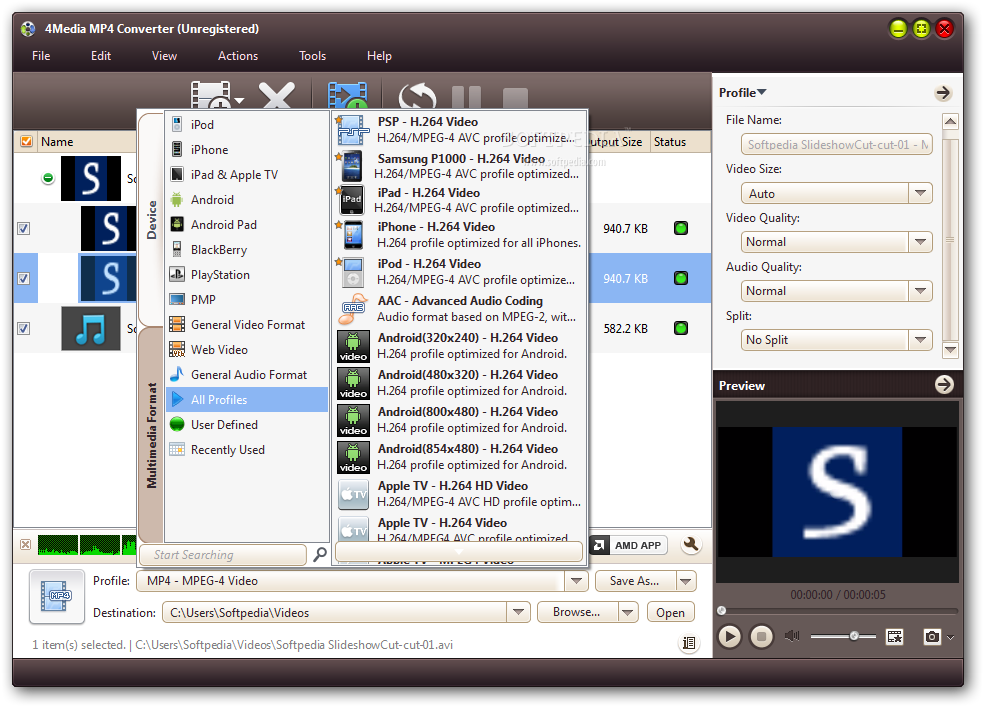Click the preview seek slider handle
The image size is (984, 707).
point(722,610)
